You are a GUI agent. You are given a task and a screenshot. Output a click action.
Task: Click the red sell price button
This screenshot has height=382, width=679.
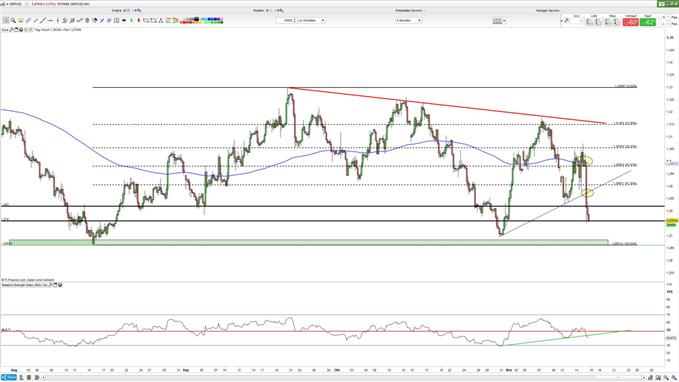[630, 22]
